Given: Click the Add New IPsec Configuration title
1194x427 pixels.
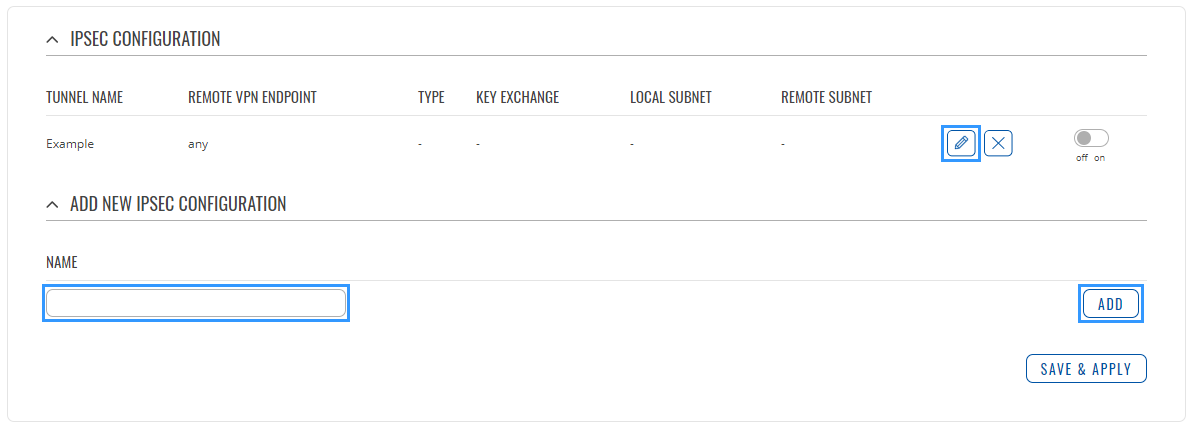Looking at the screenshot, I should tap(178, 204).
